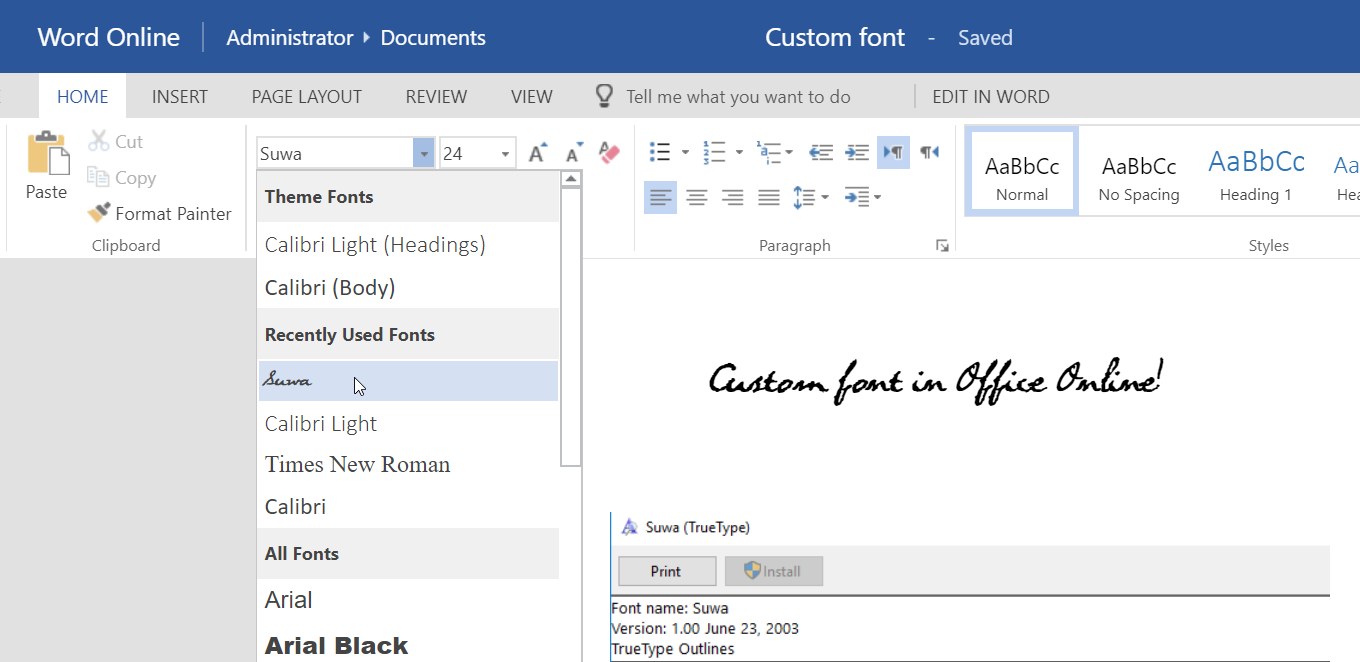Grow font size with the large A icon
1360x662 pixels.
click(x=538, y=153)
